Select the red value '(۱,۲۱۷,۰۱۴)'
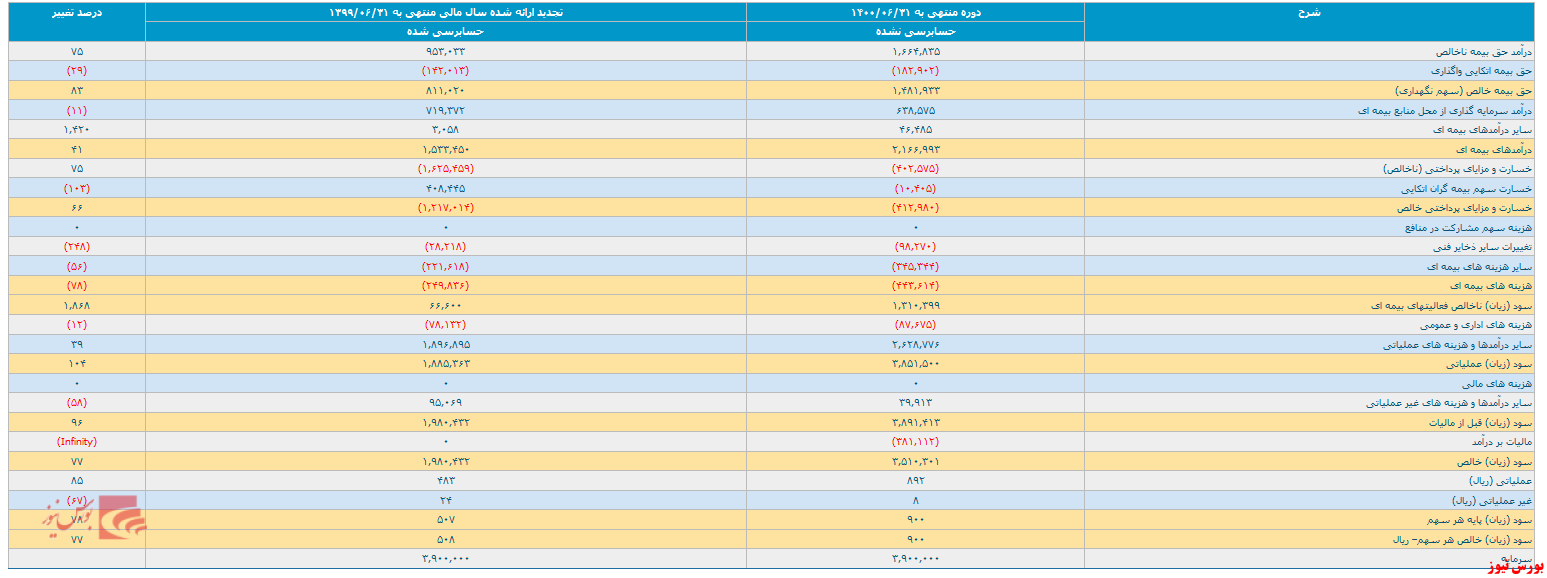1547x578 pixels. (x=445, y=208)
